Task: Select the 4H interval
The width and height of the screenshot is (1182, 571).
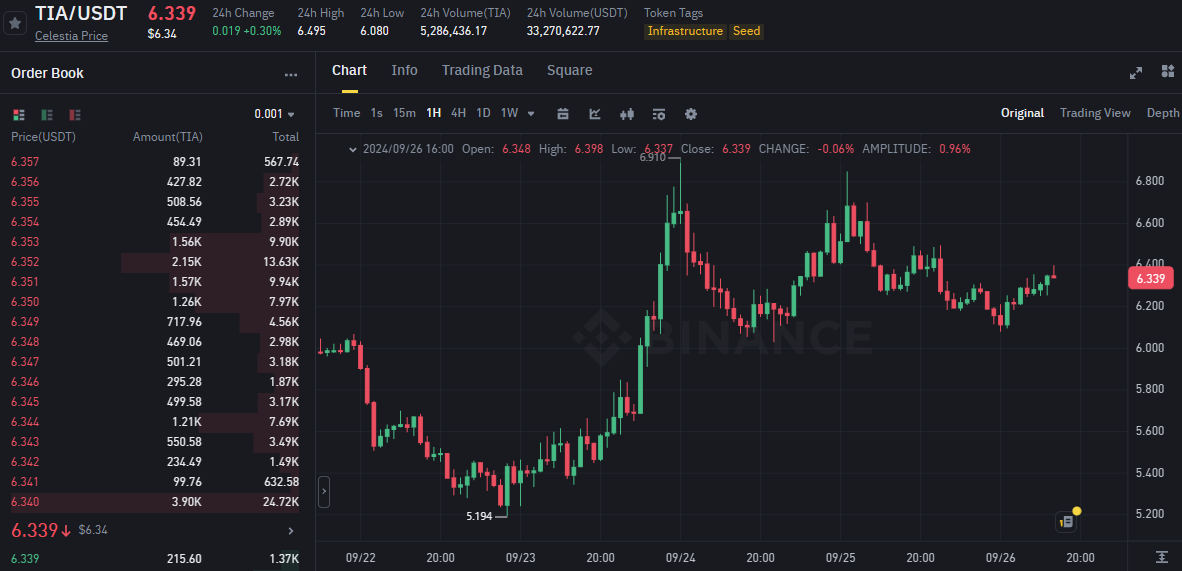Action: [x=458, y=113]
